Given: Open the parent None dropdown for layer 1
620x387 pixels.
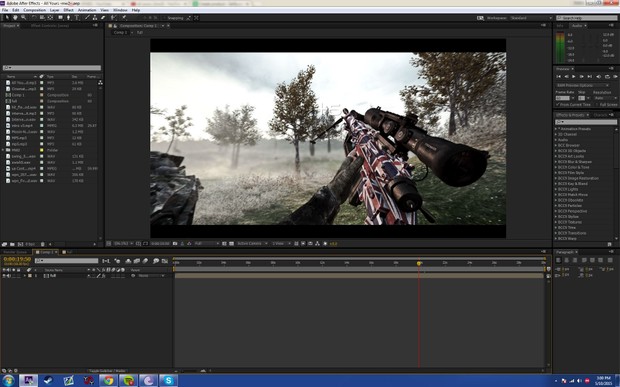Looking at the screenshot, I should pos(152,276).
